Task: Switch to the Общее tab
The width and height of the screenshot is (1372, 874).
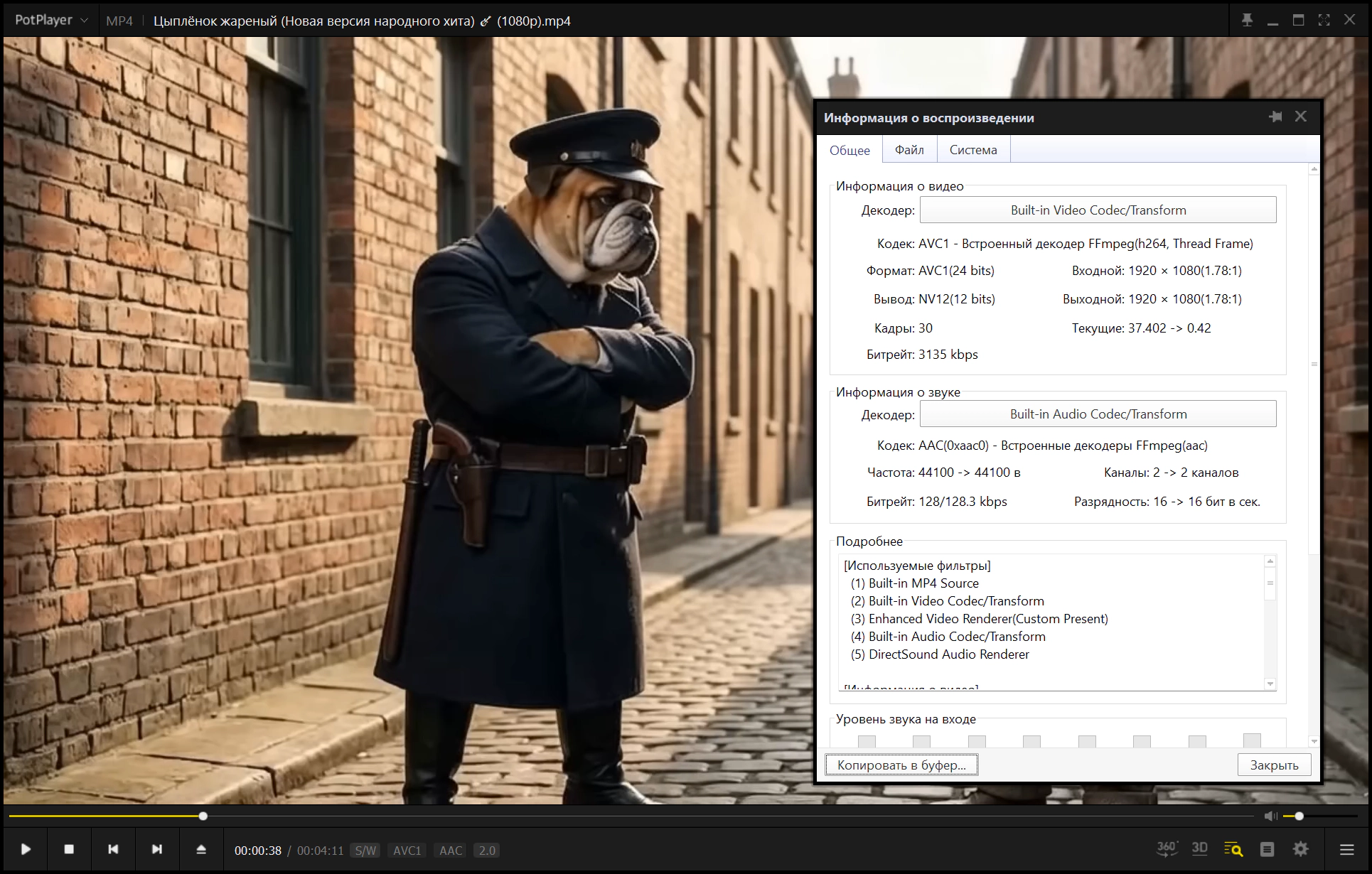Action: [x=850, y=150]
